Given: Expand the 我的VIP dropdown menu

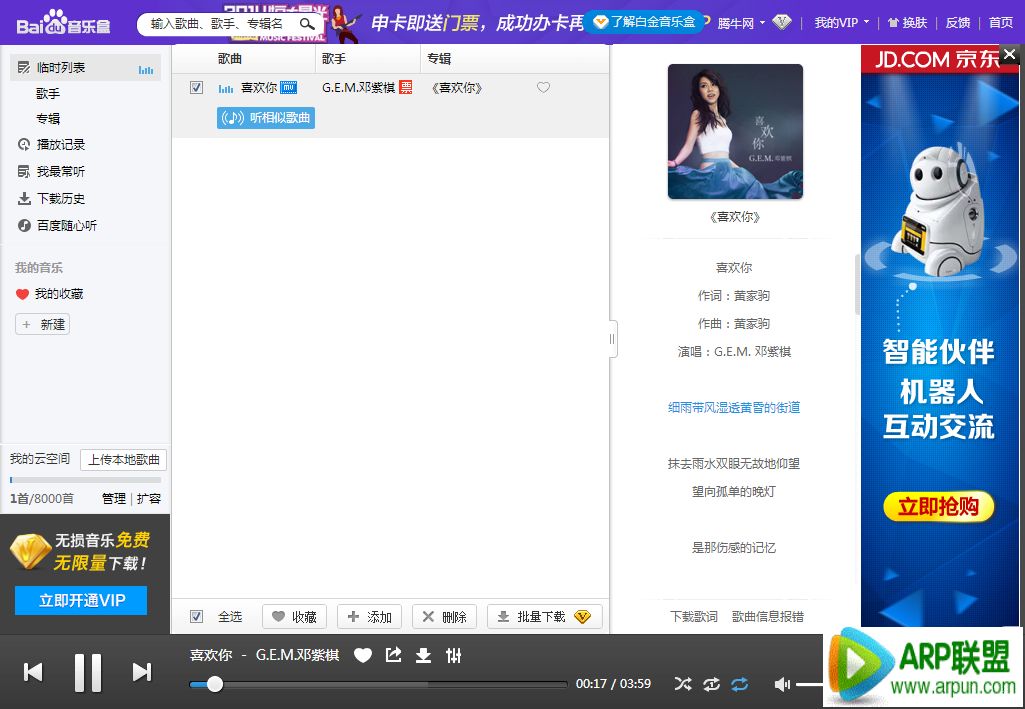Looking at the screenshot, I should pos(841,22).
